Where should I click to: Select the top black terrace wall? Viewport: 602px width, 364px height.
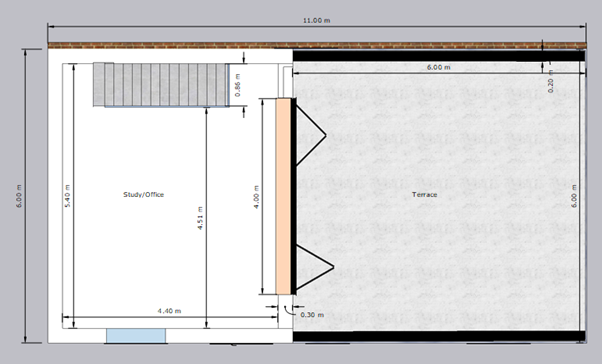pyautogui.click(x=438, y=56)
